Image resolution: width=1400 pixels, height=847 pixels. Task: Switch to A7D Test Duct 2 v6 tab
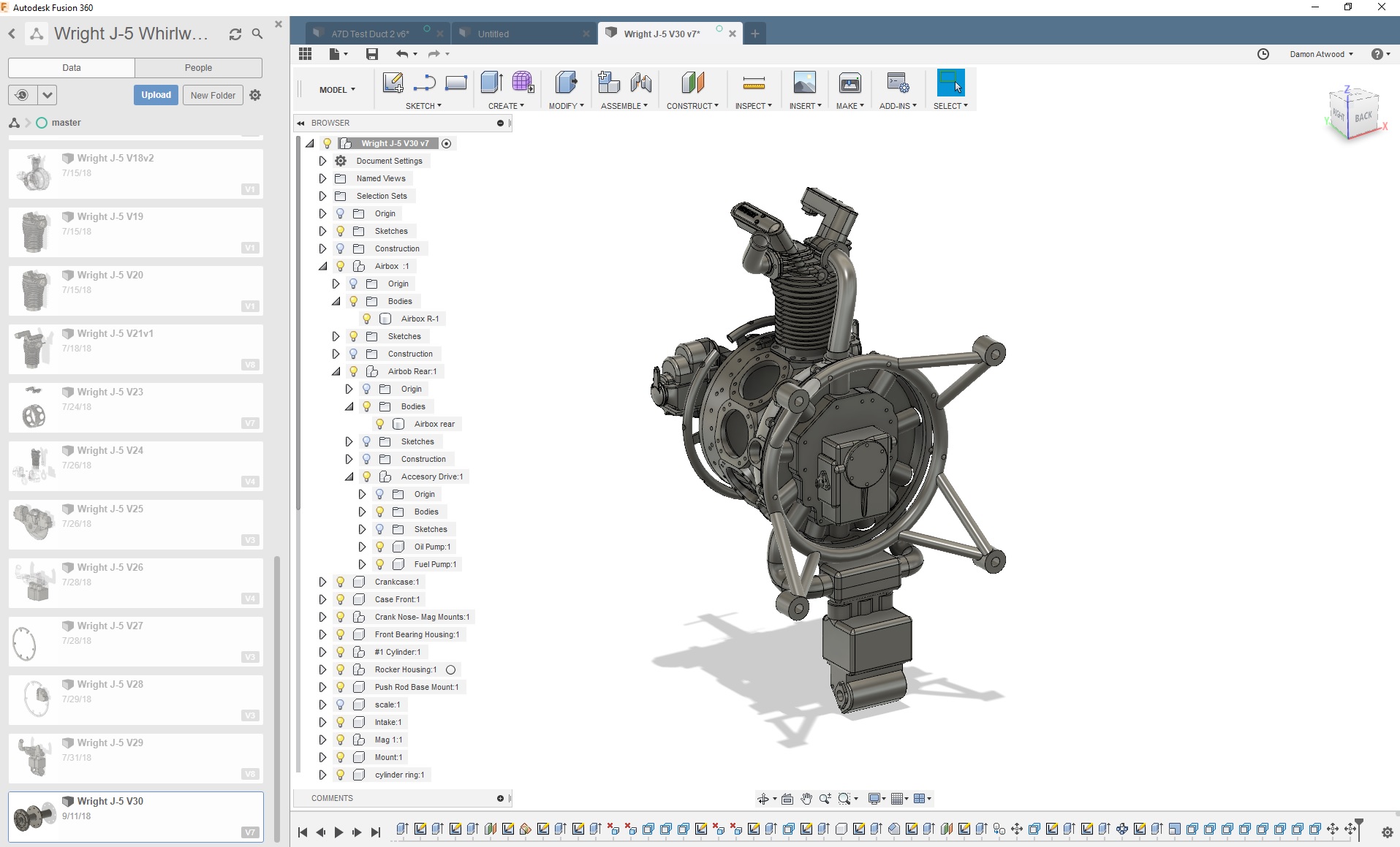point(370,34)
